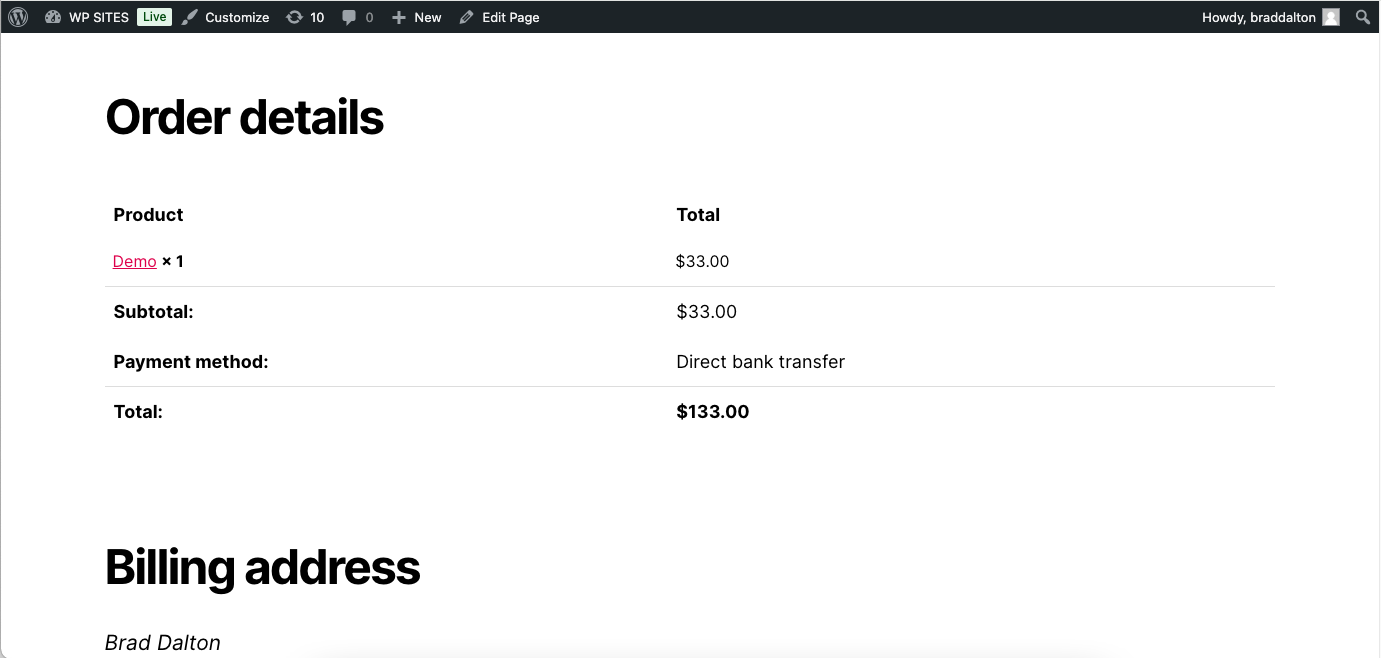This screenshot has width=1381, height=658.
Task: Open the updates circular arrows icon
Action: pos(294,17)
